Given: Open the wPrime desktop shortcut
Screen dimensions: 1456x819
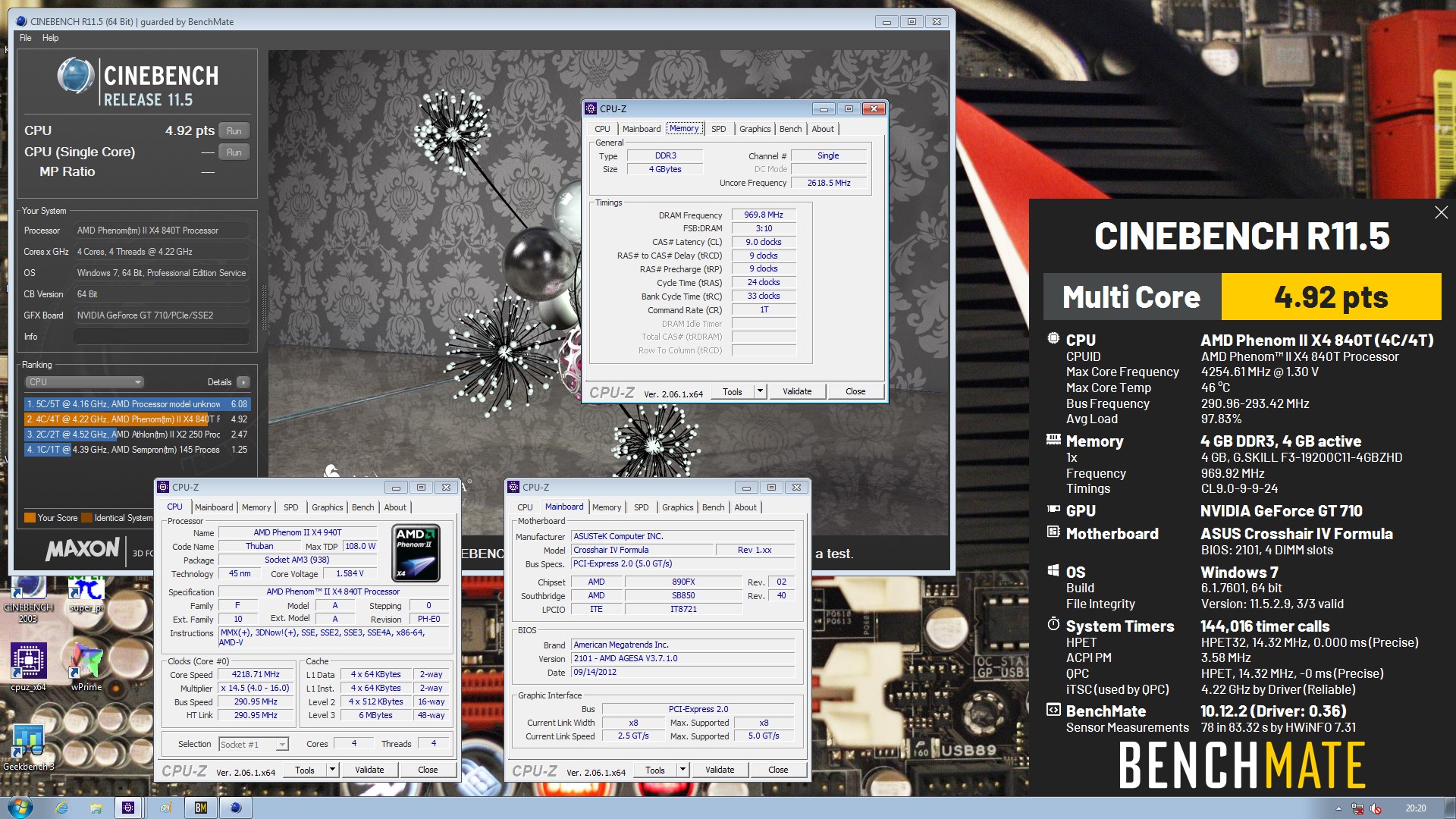Looking at the screenshot, I should (x=86, y=667).
